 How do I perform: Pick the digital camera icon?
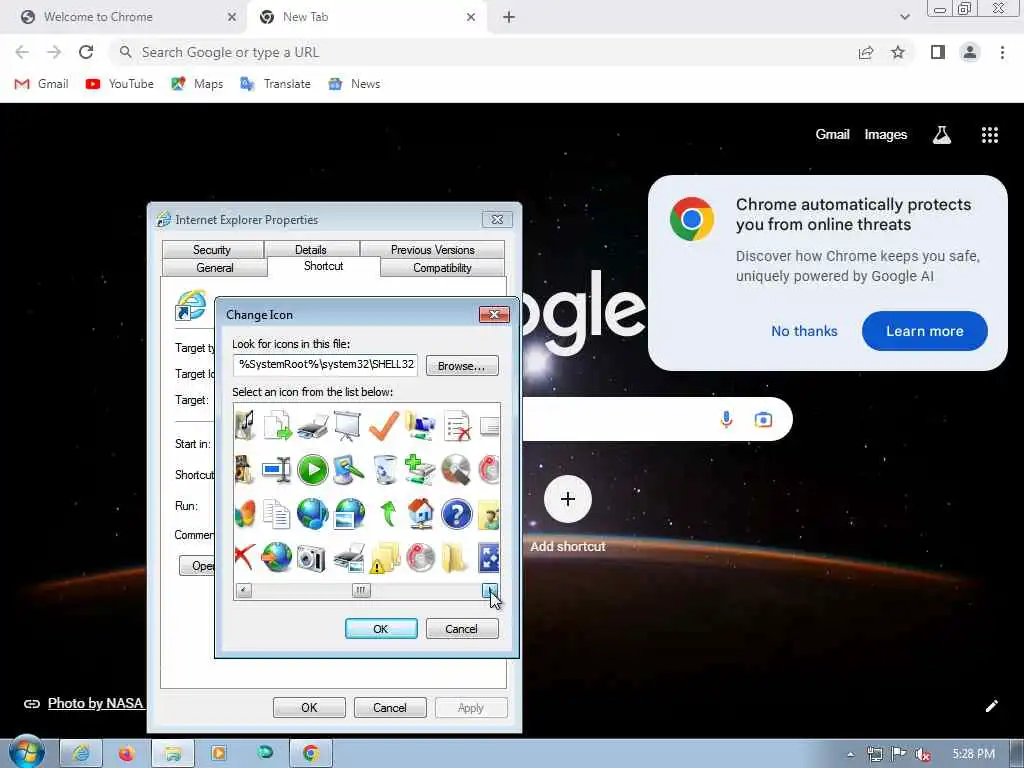pyautogui.click(x=312, y=558)
